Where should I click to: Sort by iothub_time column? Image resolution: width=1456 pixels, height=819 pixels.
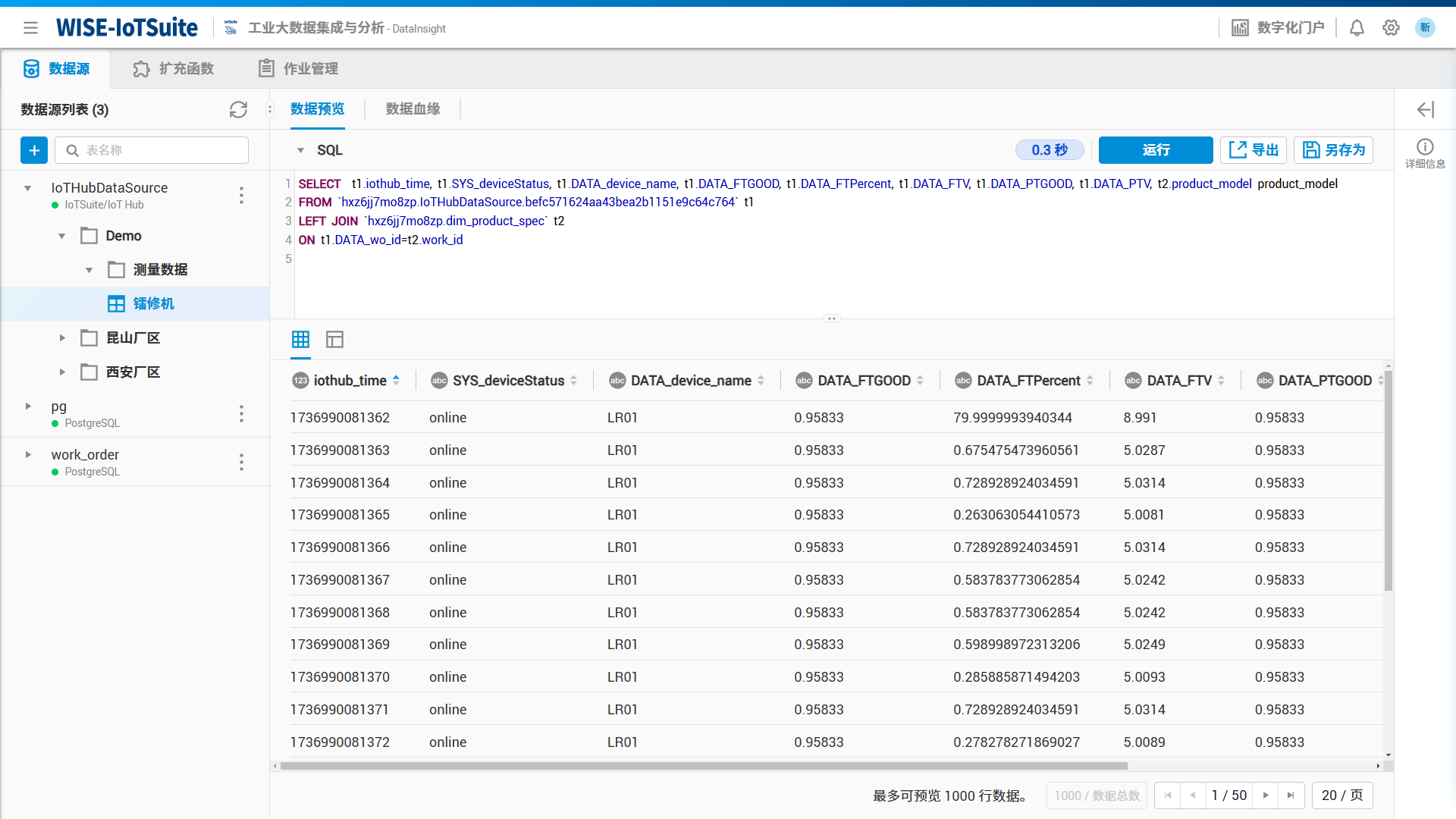396,381
